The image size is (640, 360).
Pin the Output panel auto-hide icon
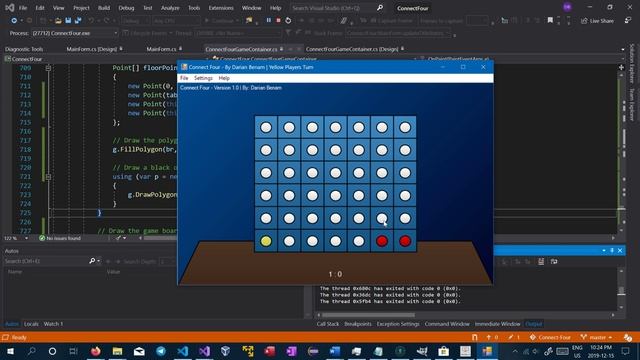click(x=612, y=250)
